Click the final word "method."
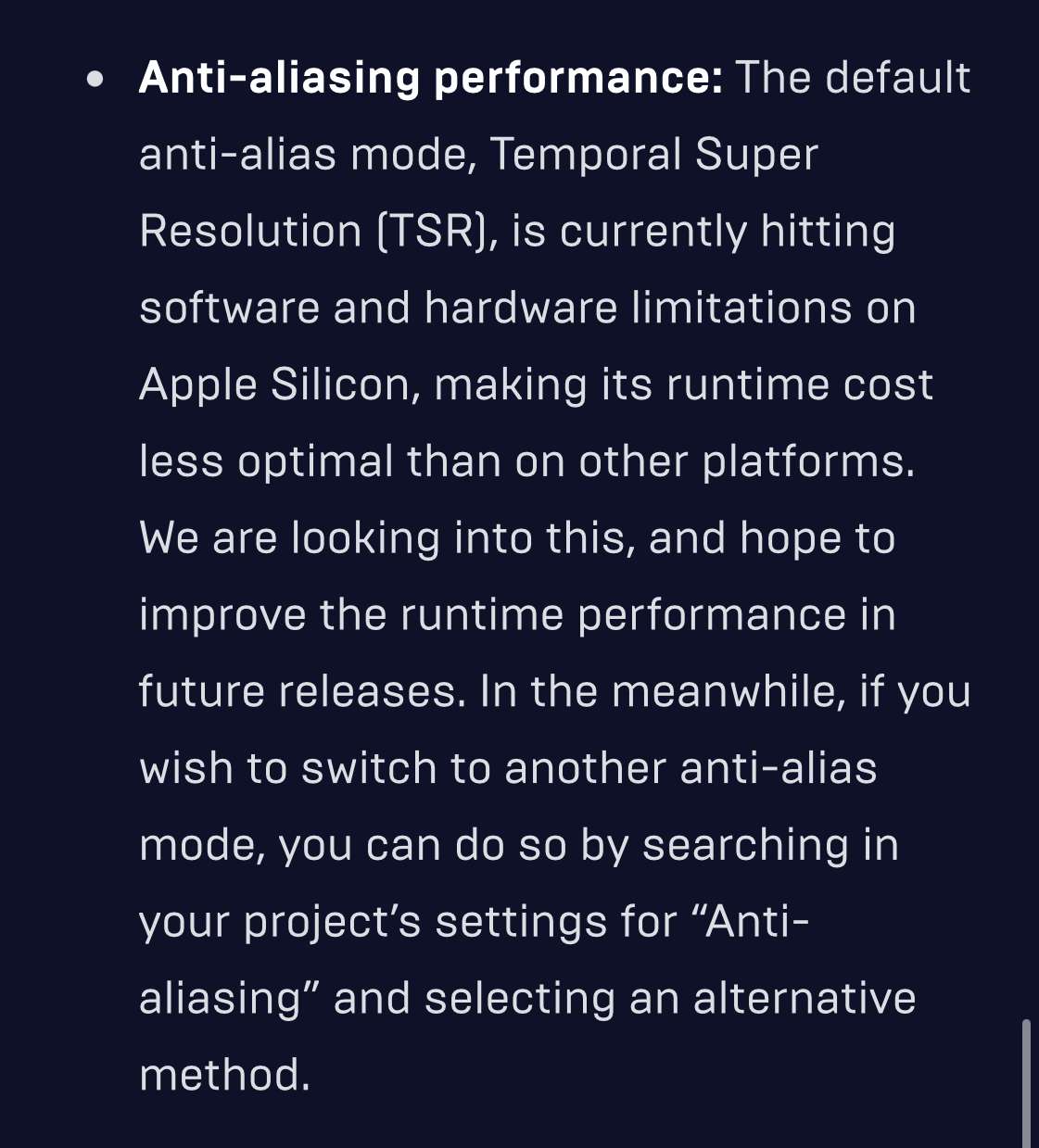This screenshot has width=1039, height=1148. coord(224,1077)
